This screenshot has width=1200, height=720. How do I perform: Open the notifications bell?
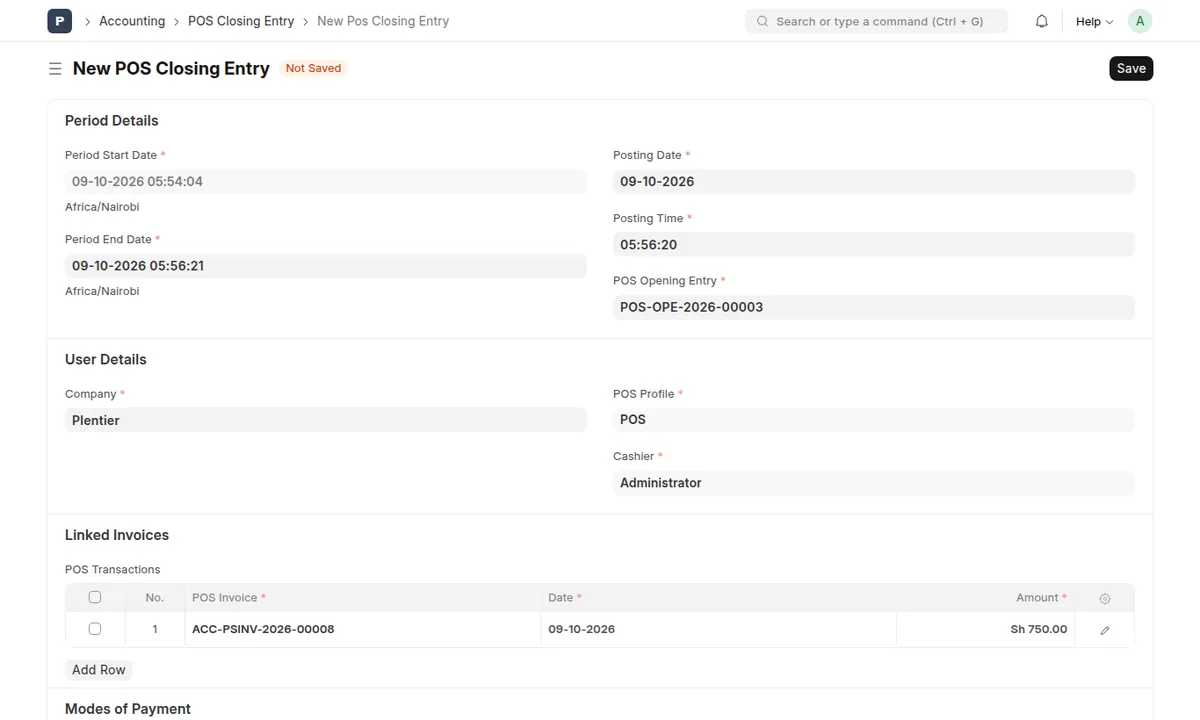pyautogui.click(x=1042, y=21)
